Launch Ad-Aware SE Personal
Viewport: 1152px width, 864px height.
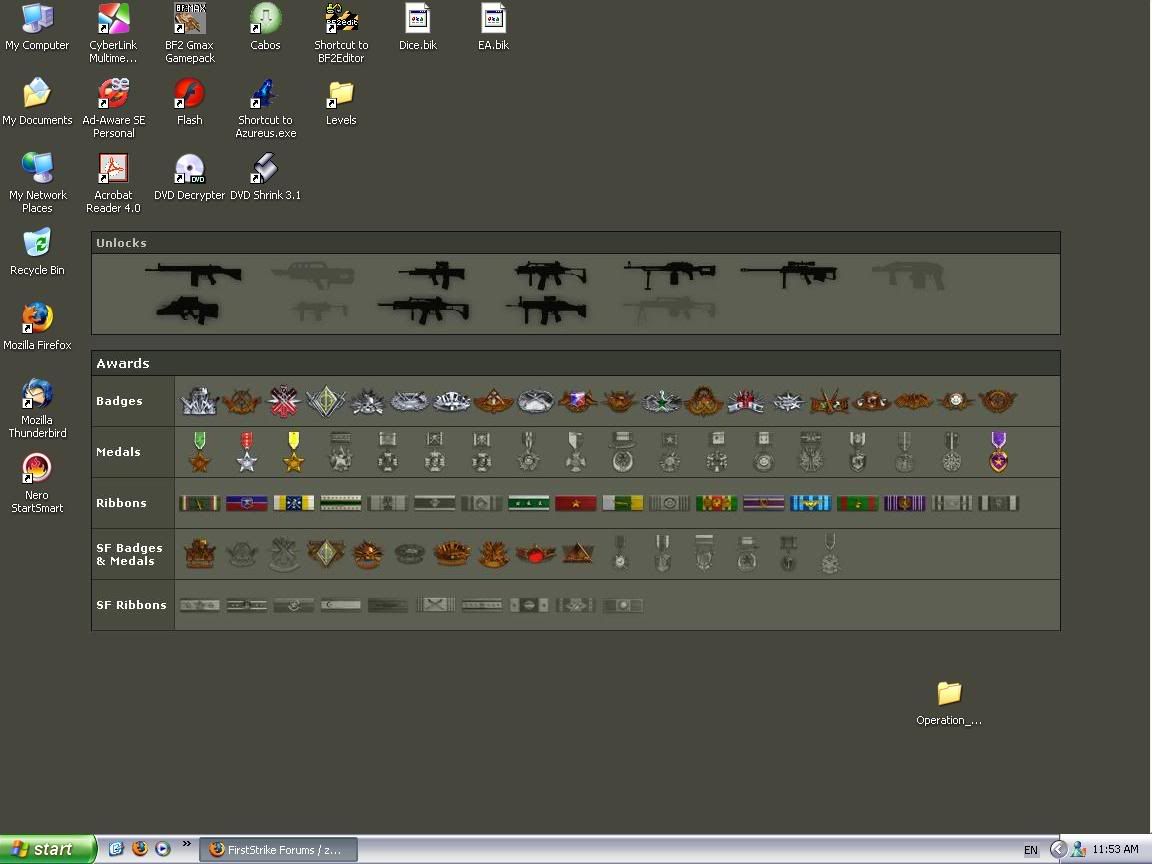(x=113, y=108)
